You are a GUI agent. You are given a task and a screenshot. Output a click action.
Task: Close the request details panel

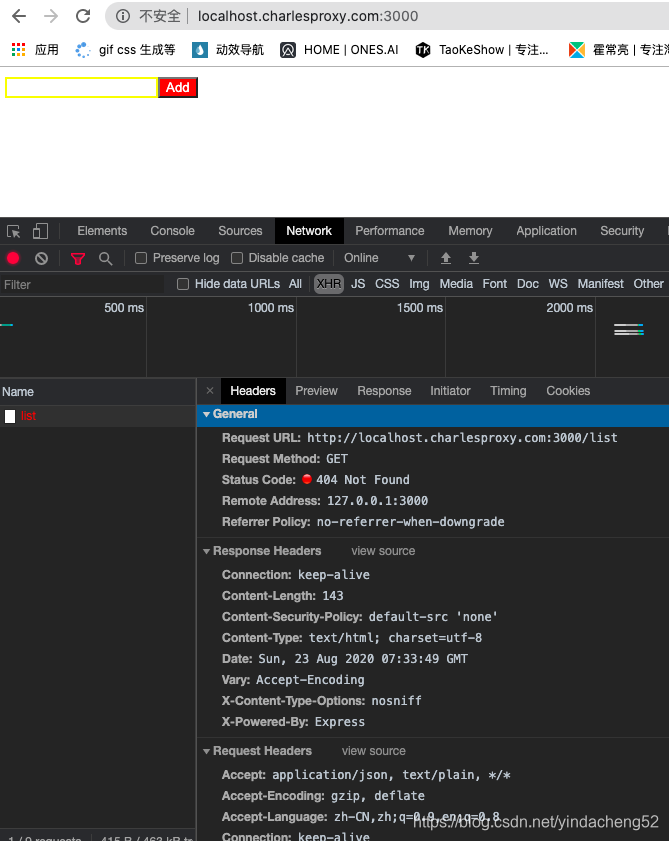[x=210, y=391]
